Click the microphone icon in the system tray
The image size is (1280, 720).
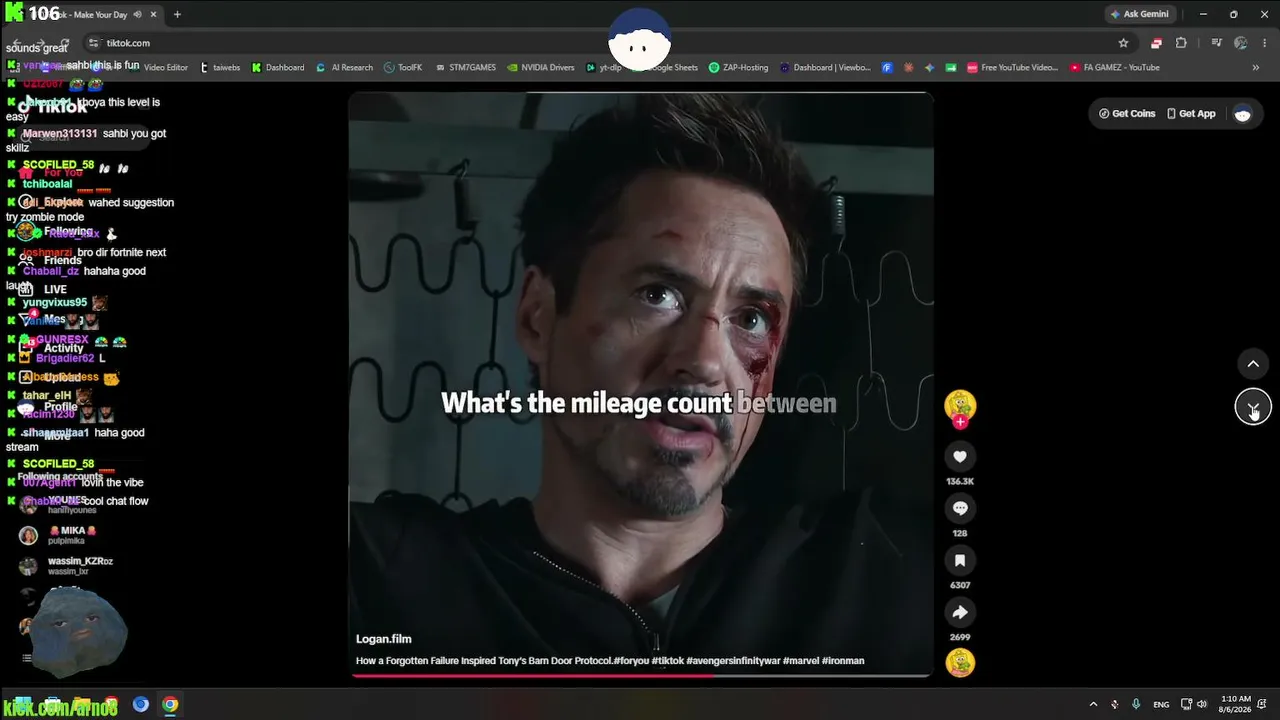tap(1136, 704)
